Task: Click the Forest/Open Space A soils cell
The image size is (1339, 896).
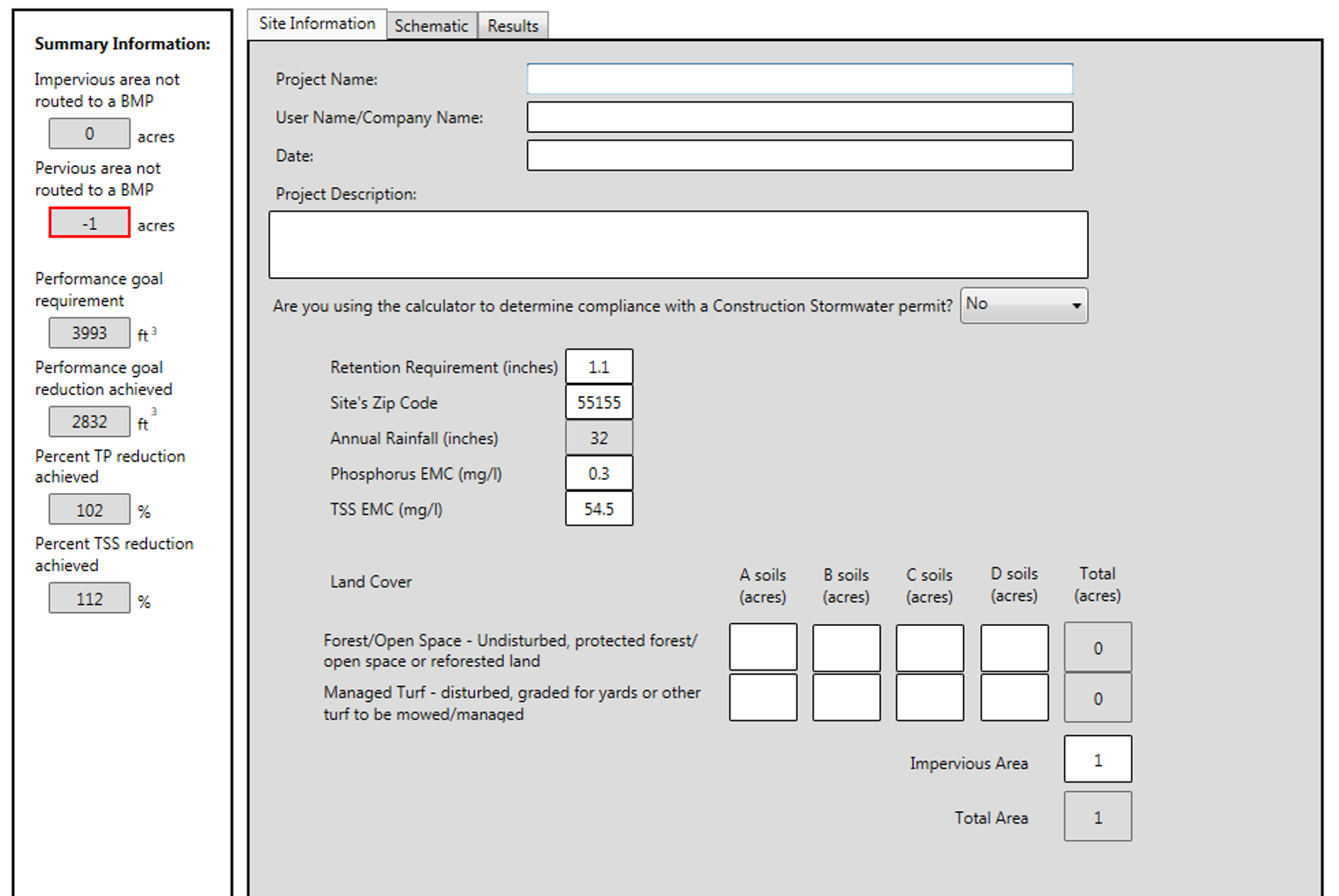Action: click(763, 647)
